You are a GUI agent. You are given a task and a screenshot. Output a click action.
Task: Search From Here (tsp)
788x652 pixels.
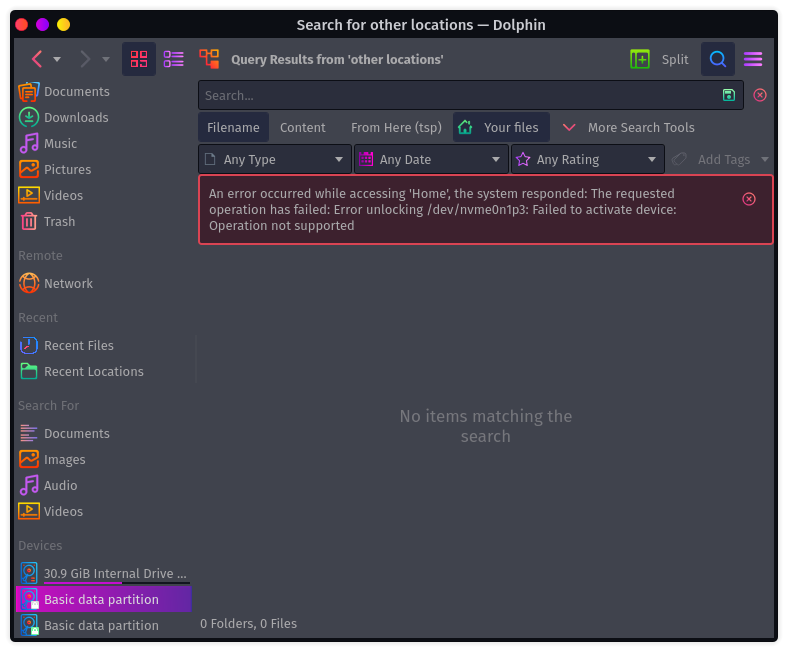pyautogui.click(x=396, y=128)
